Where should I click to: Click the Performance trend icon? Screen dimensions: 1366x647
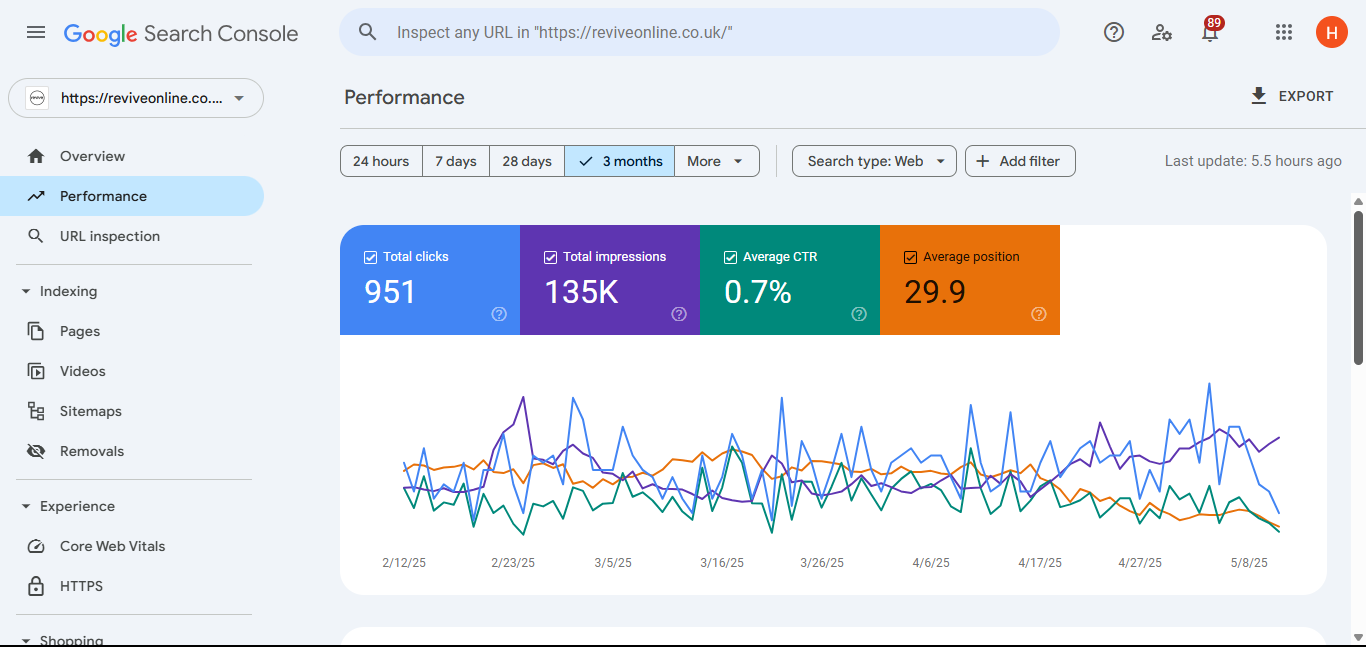pyautogui.click(x=36, y=196)
